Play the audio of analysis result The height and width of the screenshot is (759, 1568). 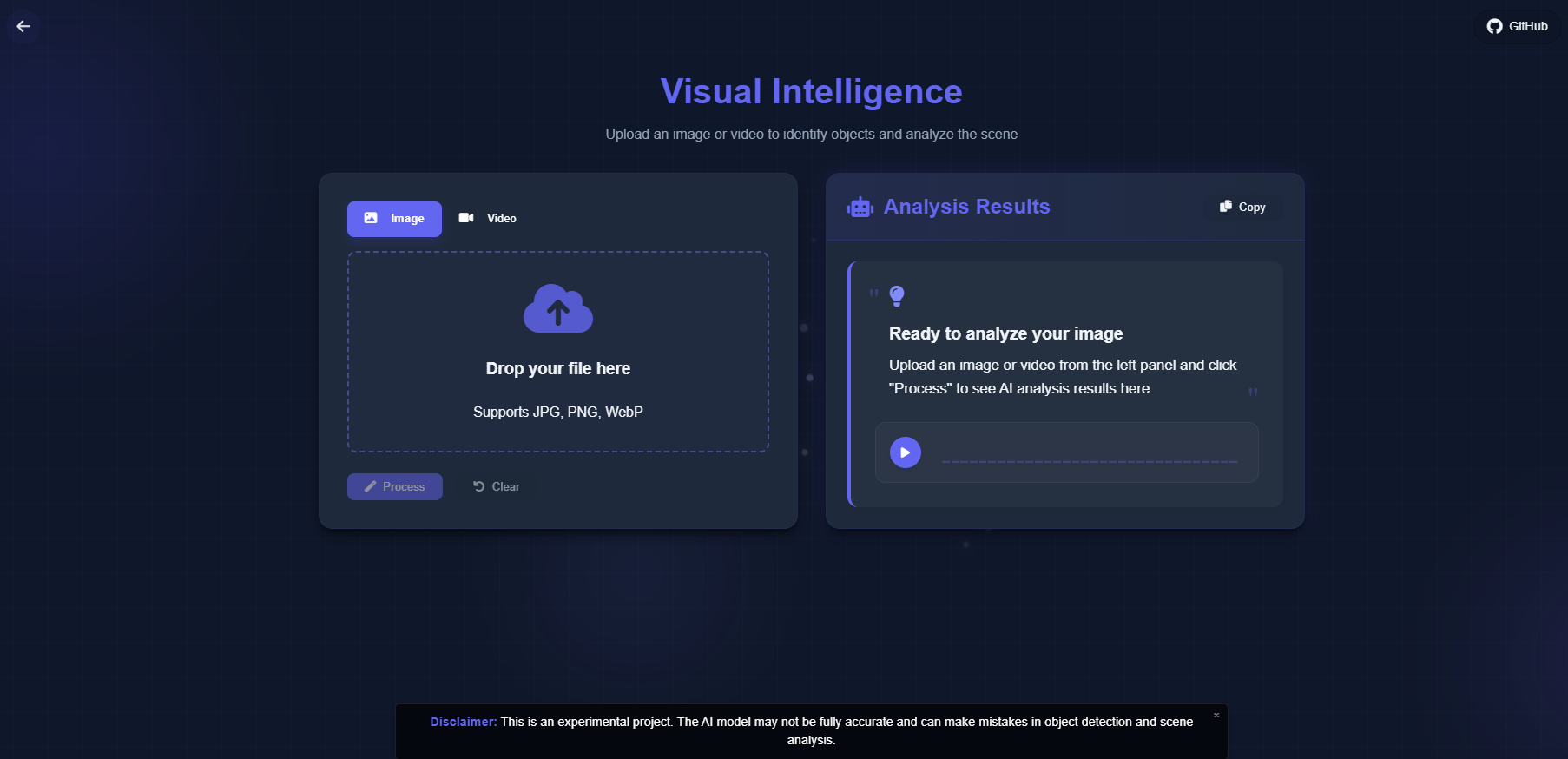905,452
